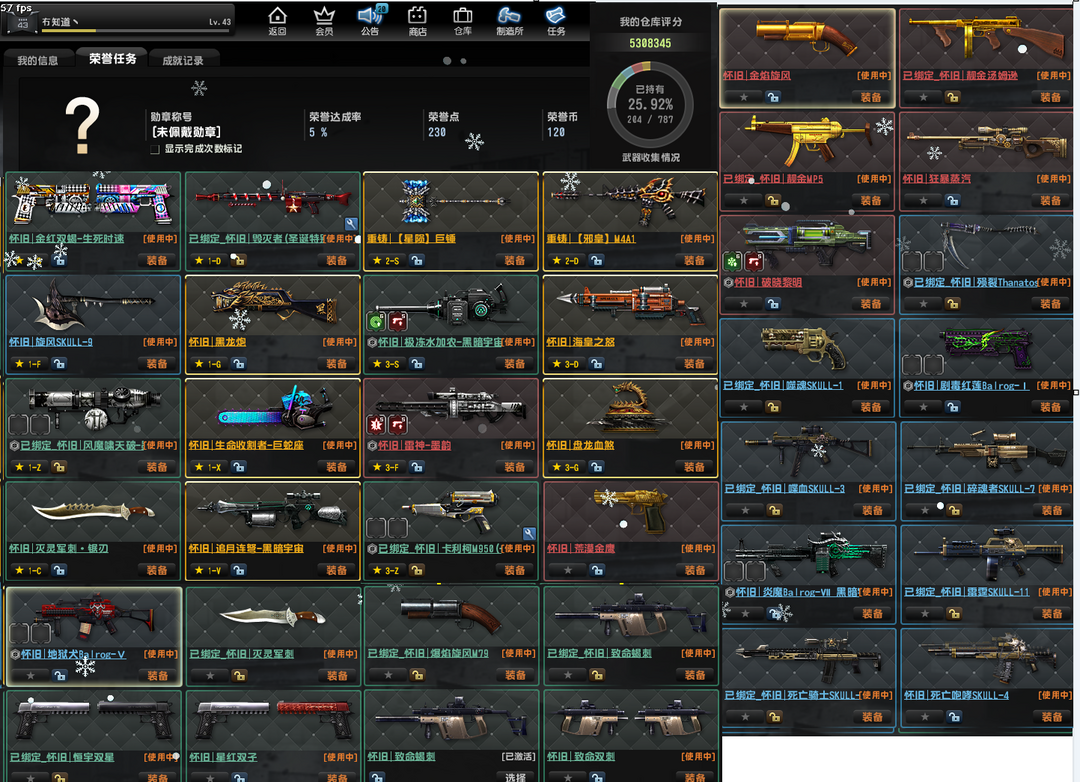Click the 返回 home icon
1080x782 pixels.
coord(277,17)
